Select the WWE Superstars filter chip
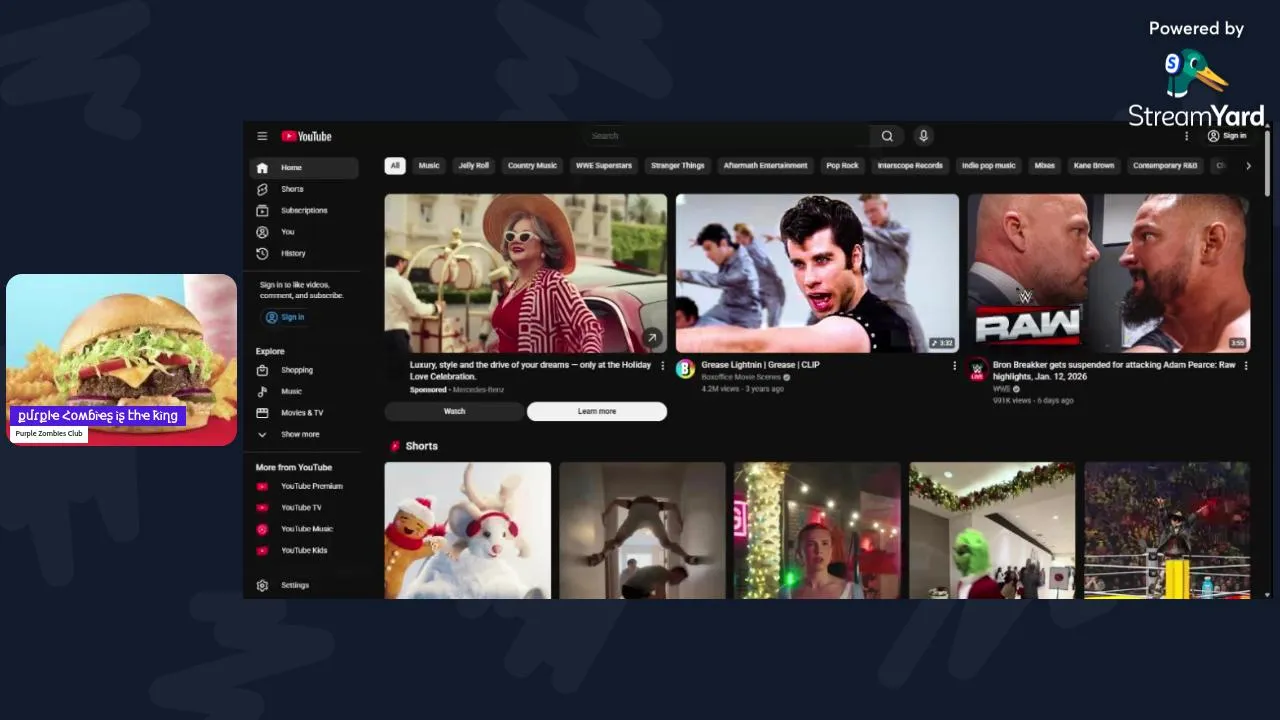This screenshot has height=720, width=1280. pyautogui.click(x=604, y=166)
